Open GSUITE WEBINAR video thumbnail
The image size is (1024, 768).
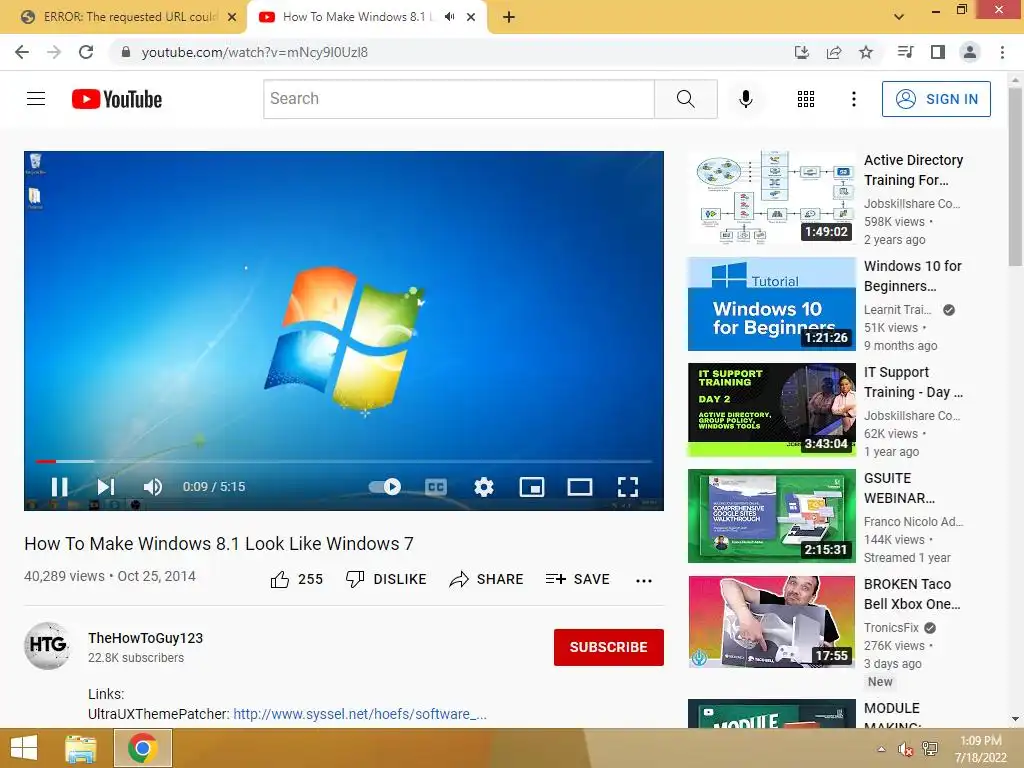point(772,516)
